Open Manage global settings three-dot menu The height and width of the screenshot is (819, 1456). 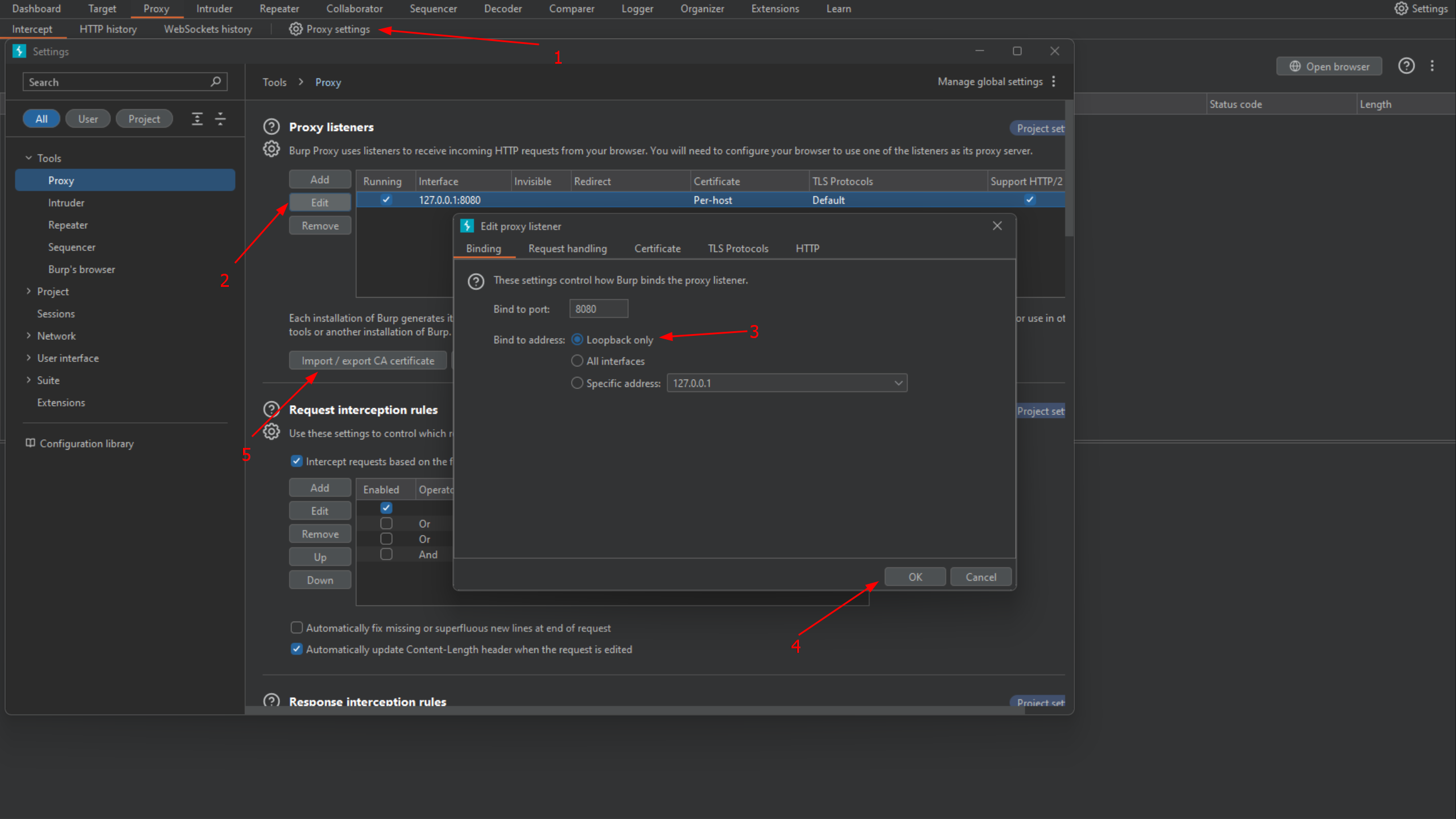tap(1054, 81)
